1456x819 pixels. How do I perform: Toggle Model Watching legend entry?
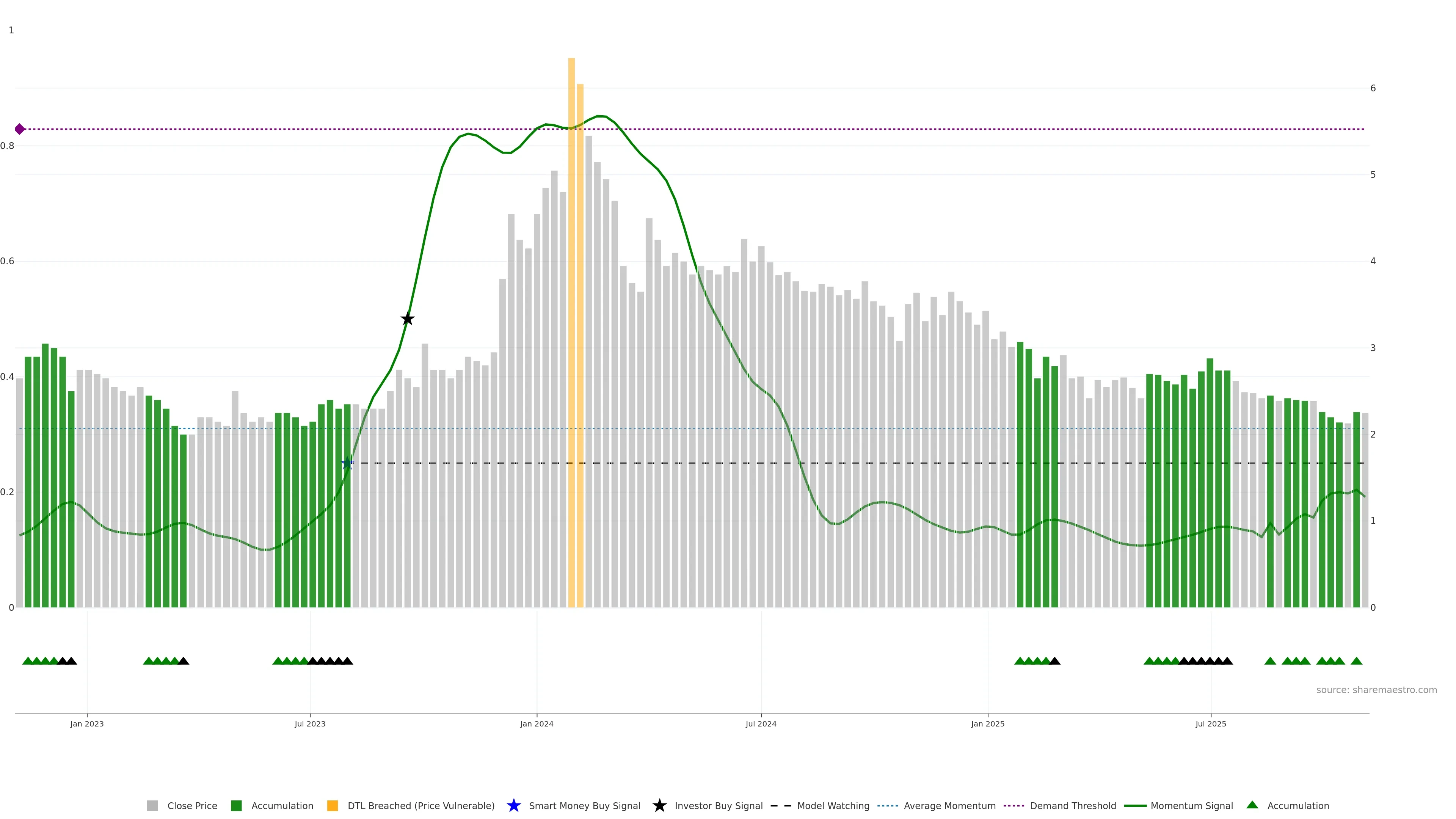833,806
